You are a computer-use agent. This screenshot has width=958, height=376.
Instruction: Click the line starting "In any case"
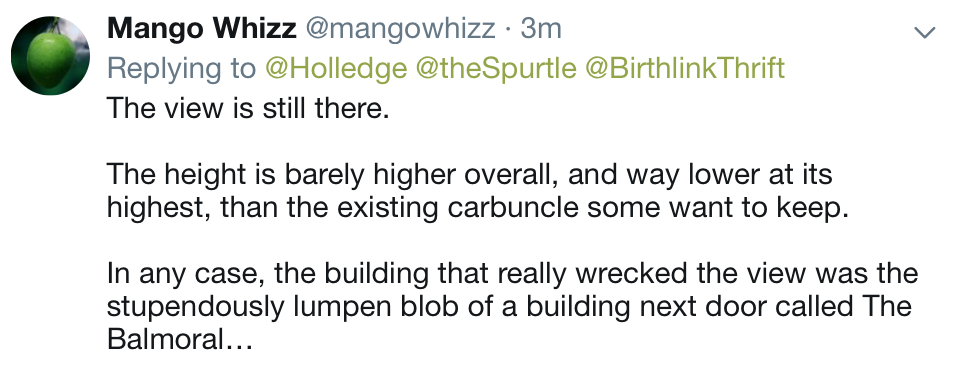pyautogui.click(x=512, y=273)
